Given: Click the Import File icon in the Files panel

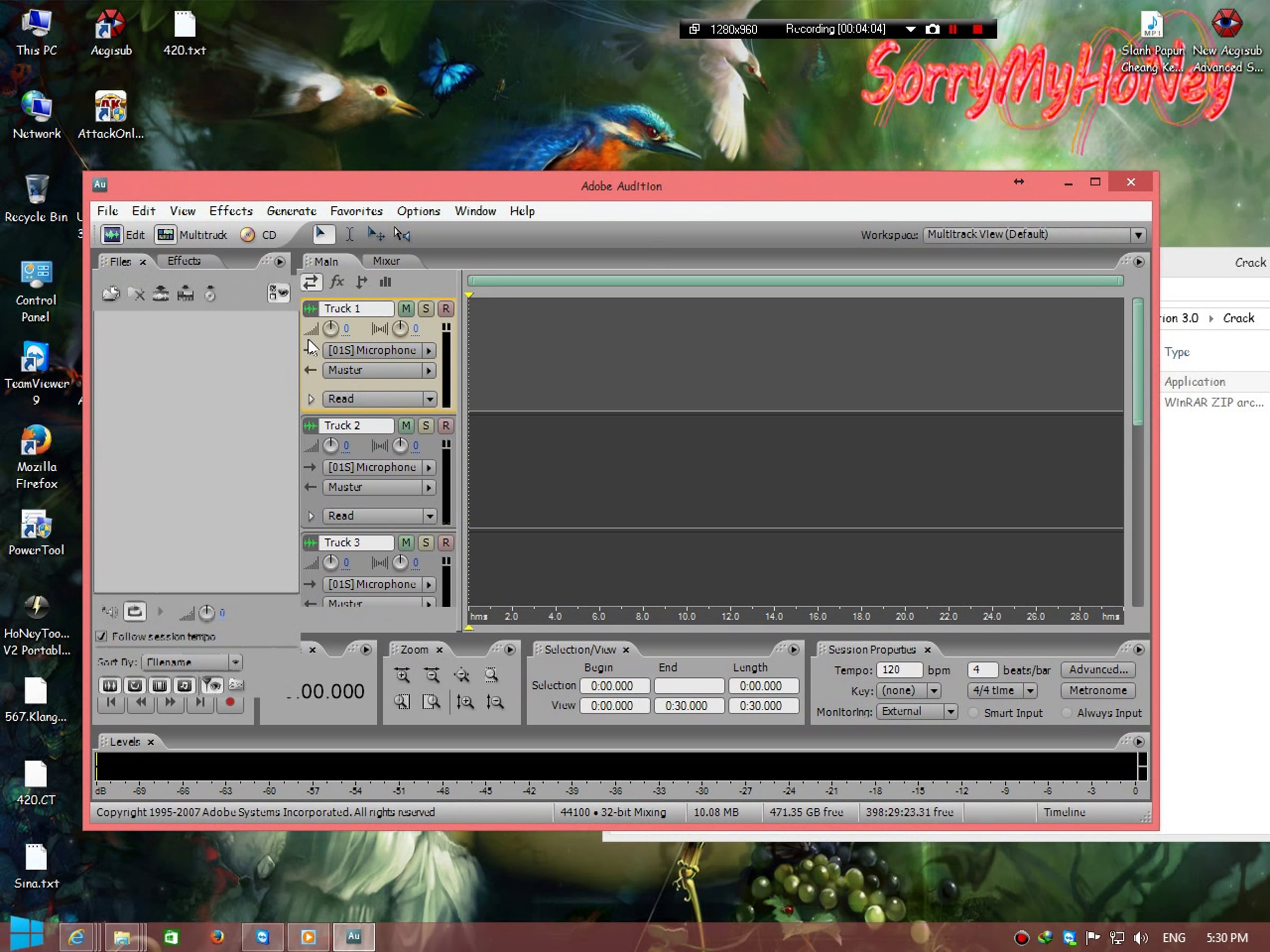Looking at the screenshot, I should coord(111,294).
